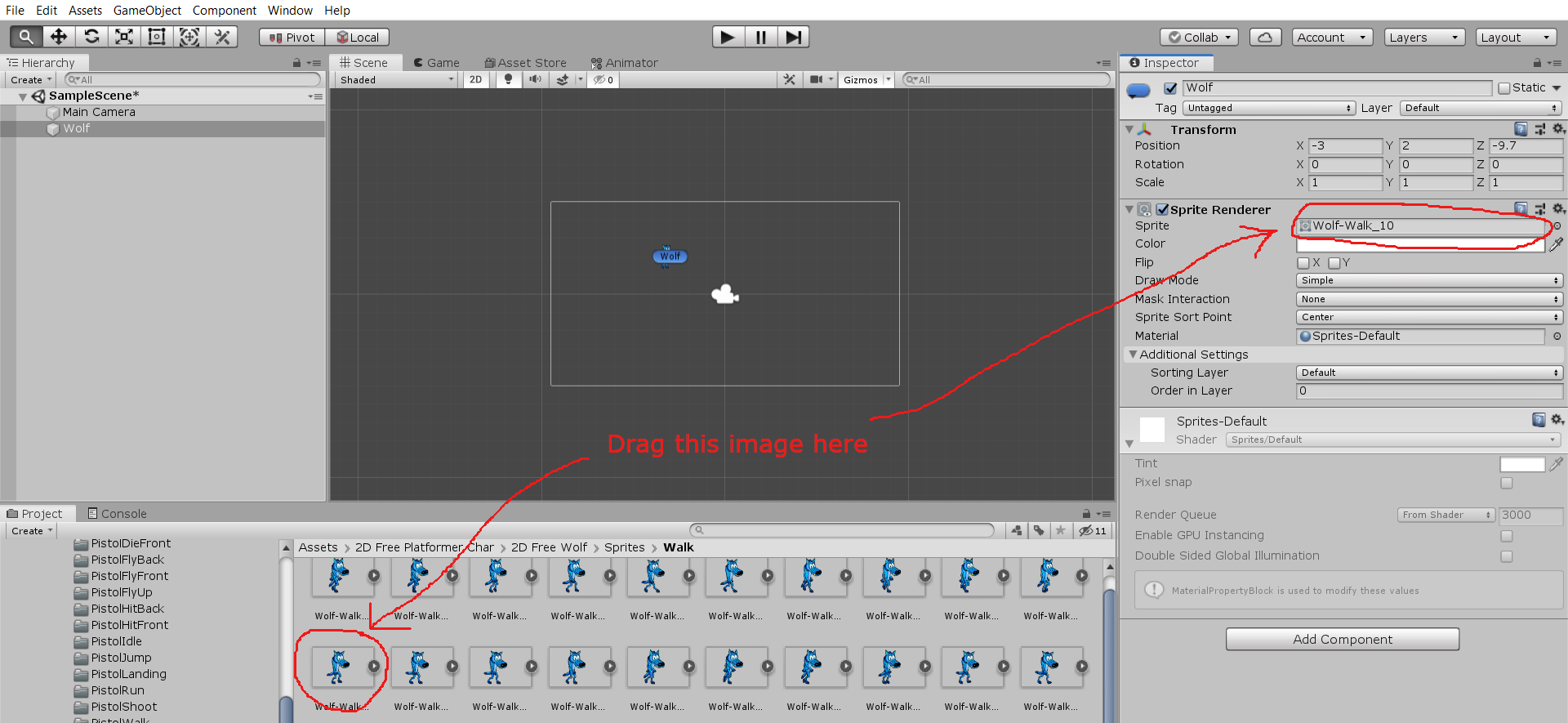Select the custom editor tools icon
The height and width of the screenshot is (723, 1568).
[x=221, y=37]
